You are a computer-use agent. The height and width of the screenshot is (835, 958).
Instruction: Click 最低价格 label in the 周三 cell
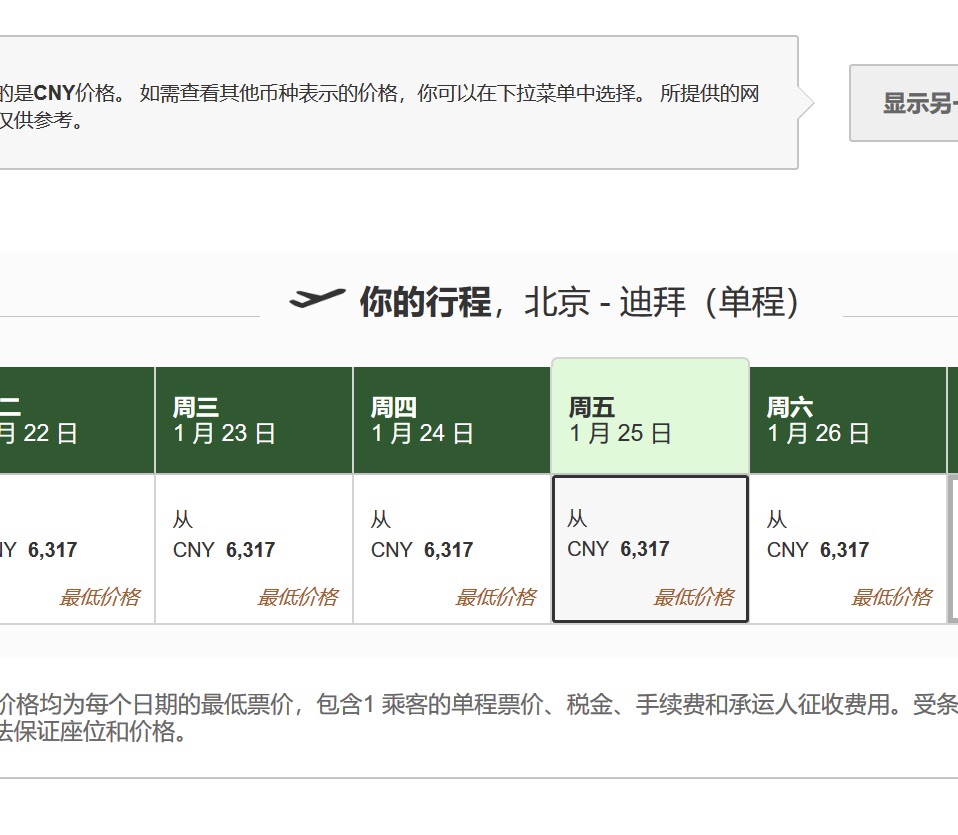tap(297, 597)
